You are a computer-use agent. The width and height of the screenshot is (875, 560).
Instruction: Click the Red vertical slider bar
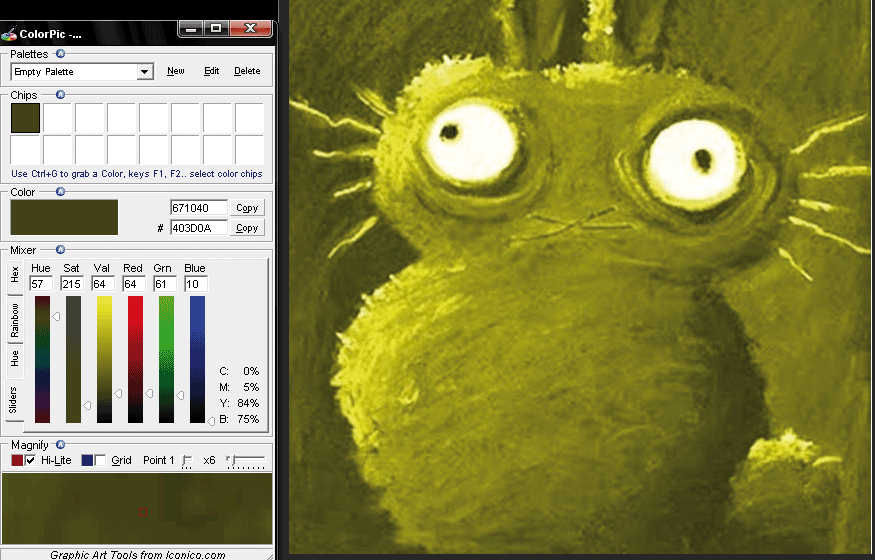pyautogui.click(x=135, y=359)
